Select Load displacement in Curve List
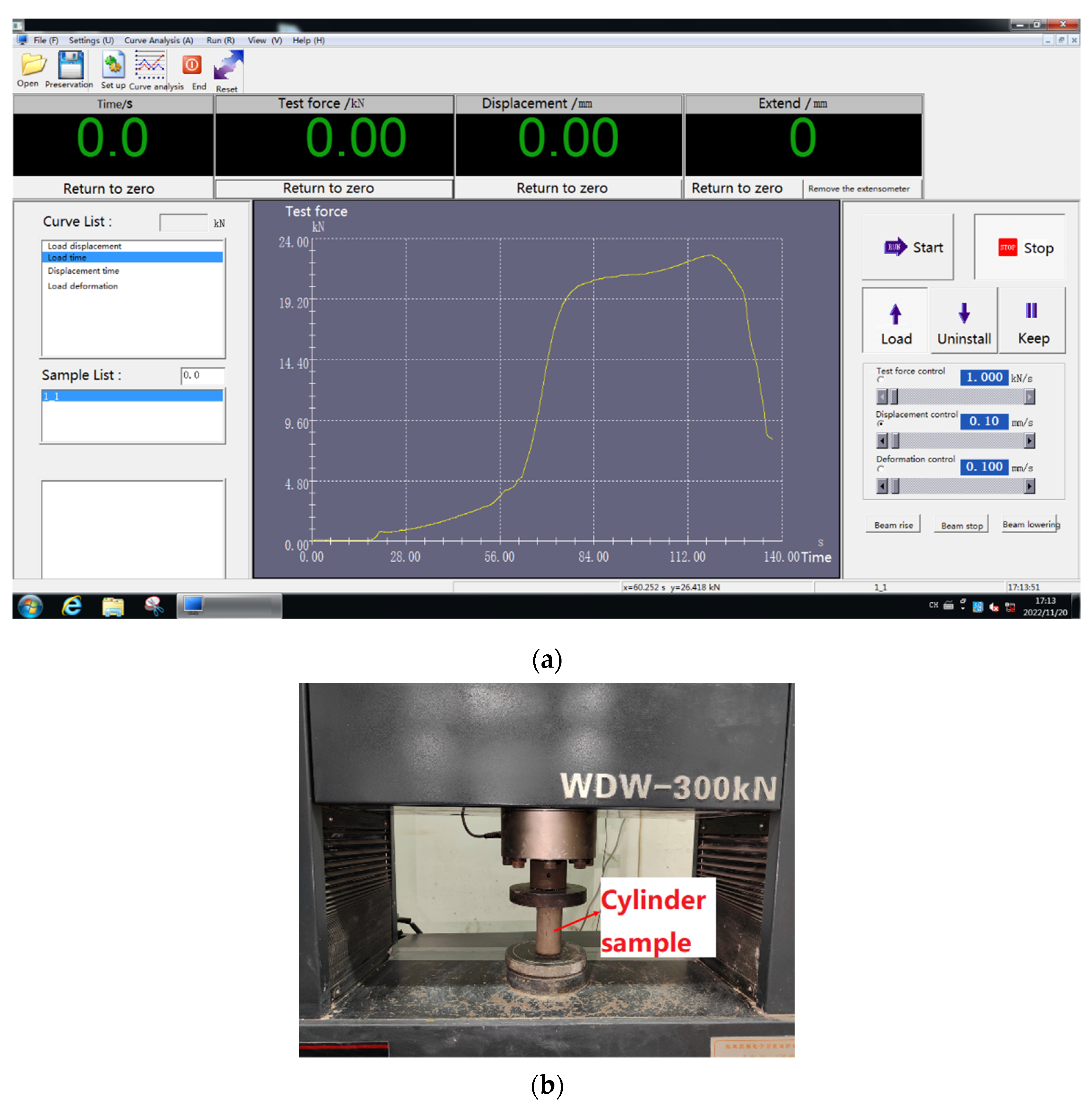1092x1106 pixels. 85,246
